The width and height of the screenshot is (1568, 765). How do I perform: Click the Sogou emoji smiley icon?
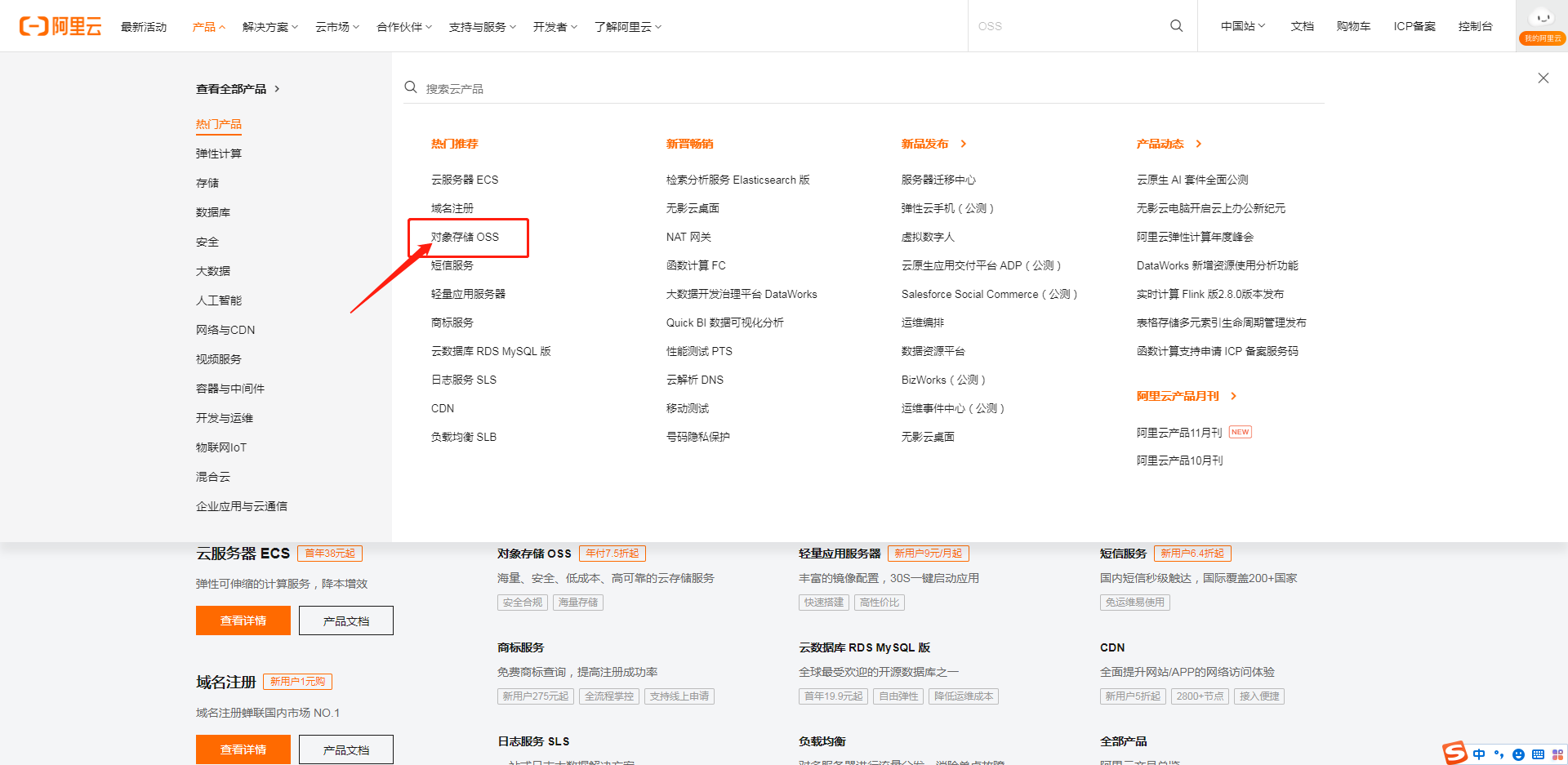pyautogui.click(x=1518, y=754)
